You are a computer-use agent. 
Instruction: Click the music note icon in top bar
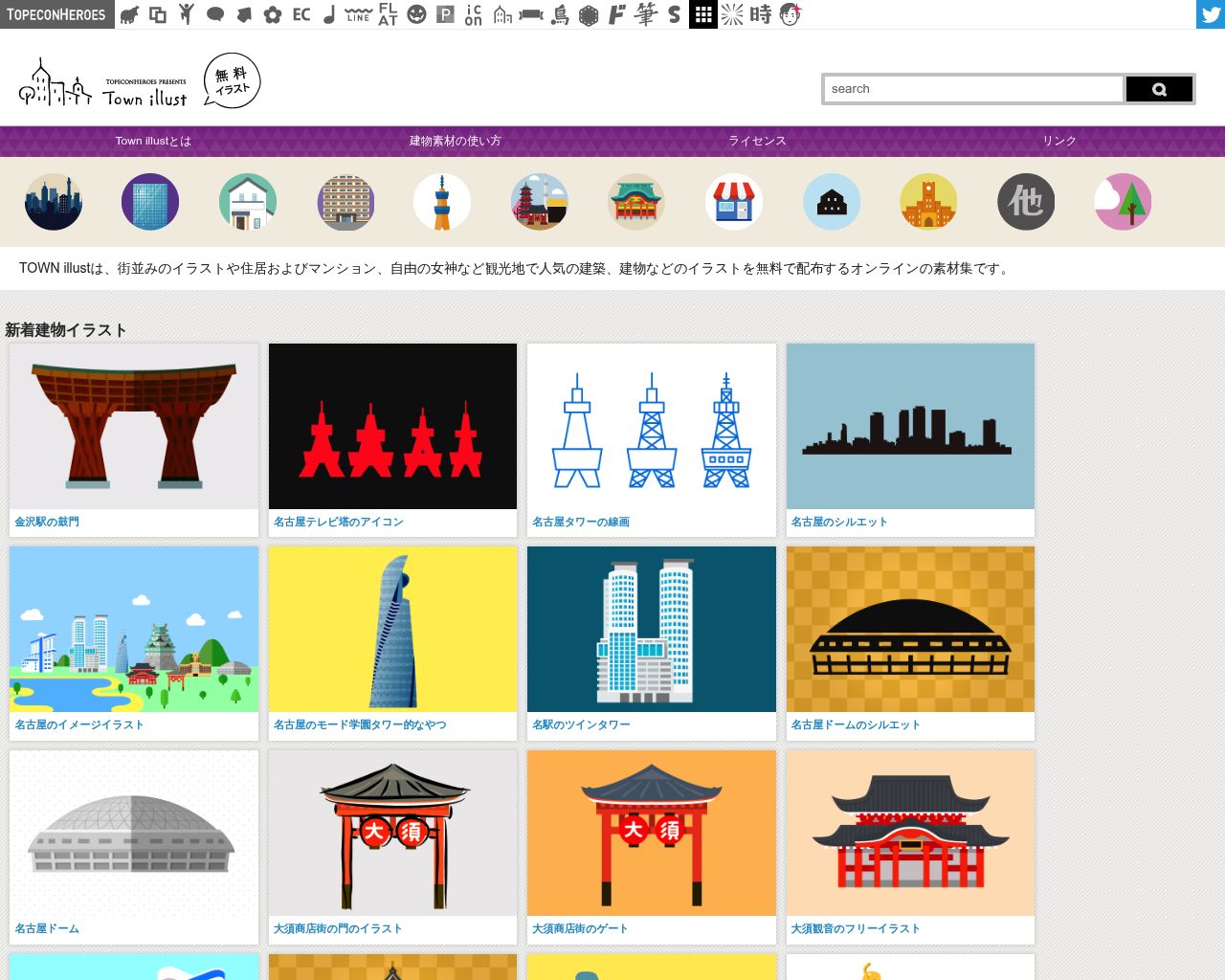coord(329,14)
